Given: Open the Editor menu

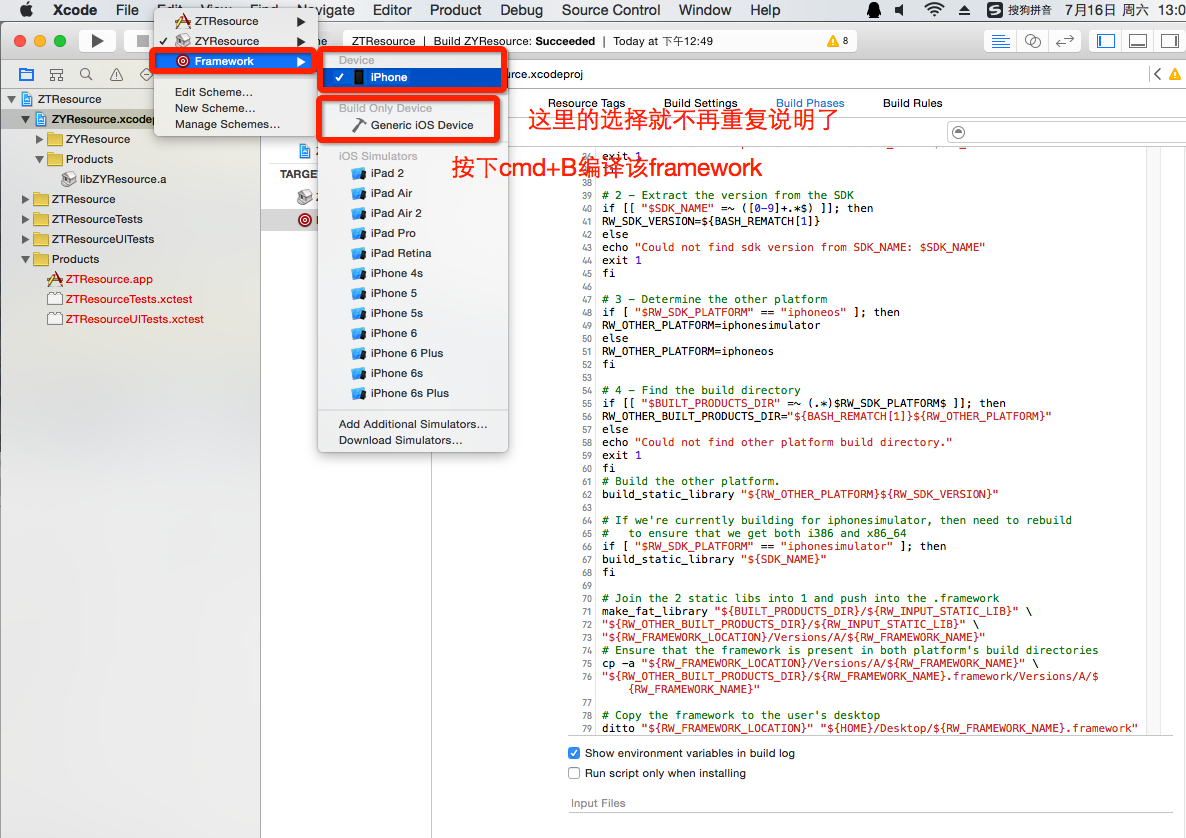Looking at the screenshot, I should [x=392, y=10].
